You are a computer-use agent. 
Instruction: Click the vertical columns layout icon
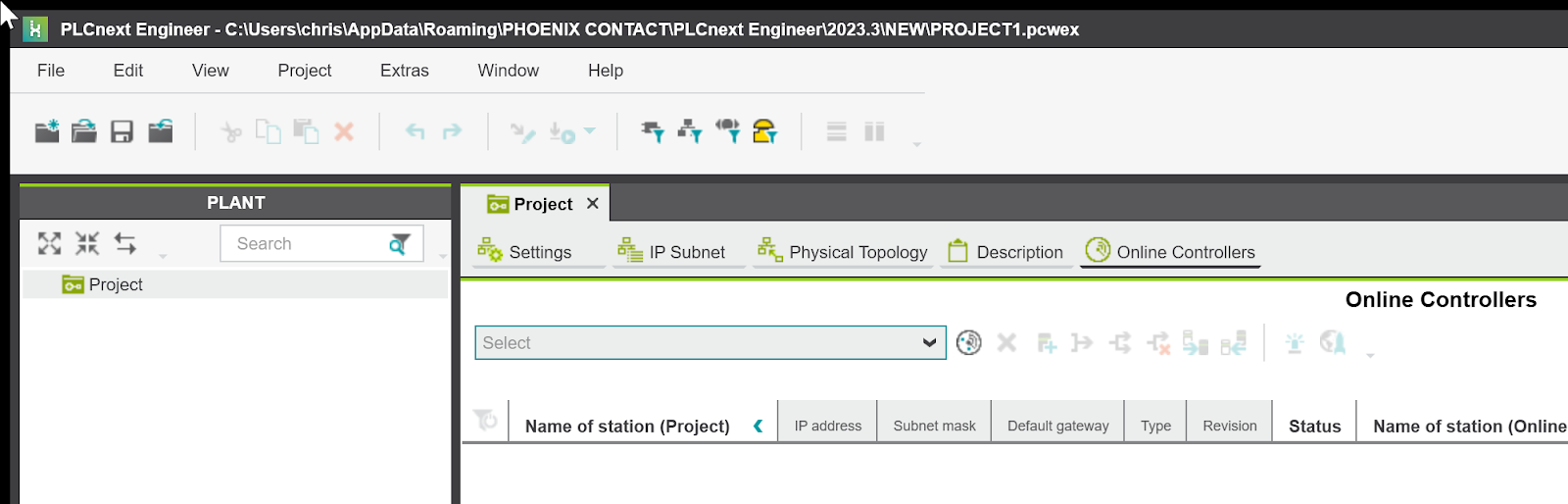(x=874, y=131)
